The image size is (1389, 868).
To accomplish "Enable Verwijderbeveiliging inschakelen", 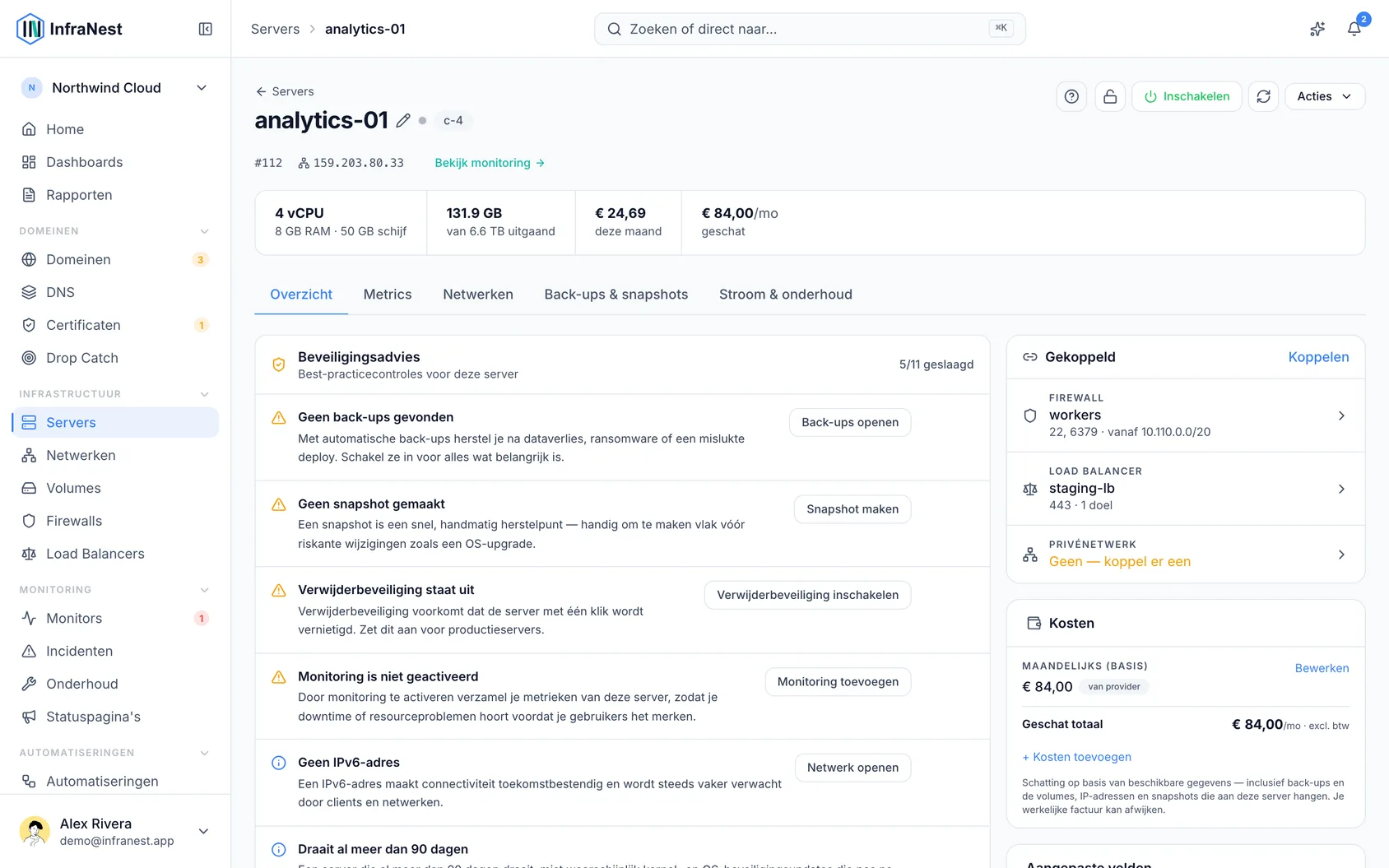I will point(807,595).
